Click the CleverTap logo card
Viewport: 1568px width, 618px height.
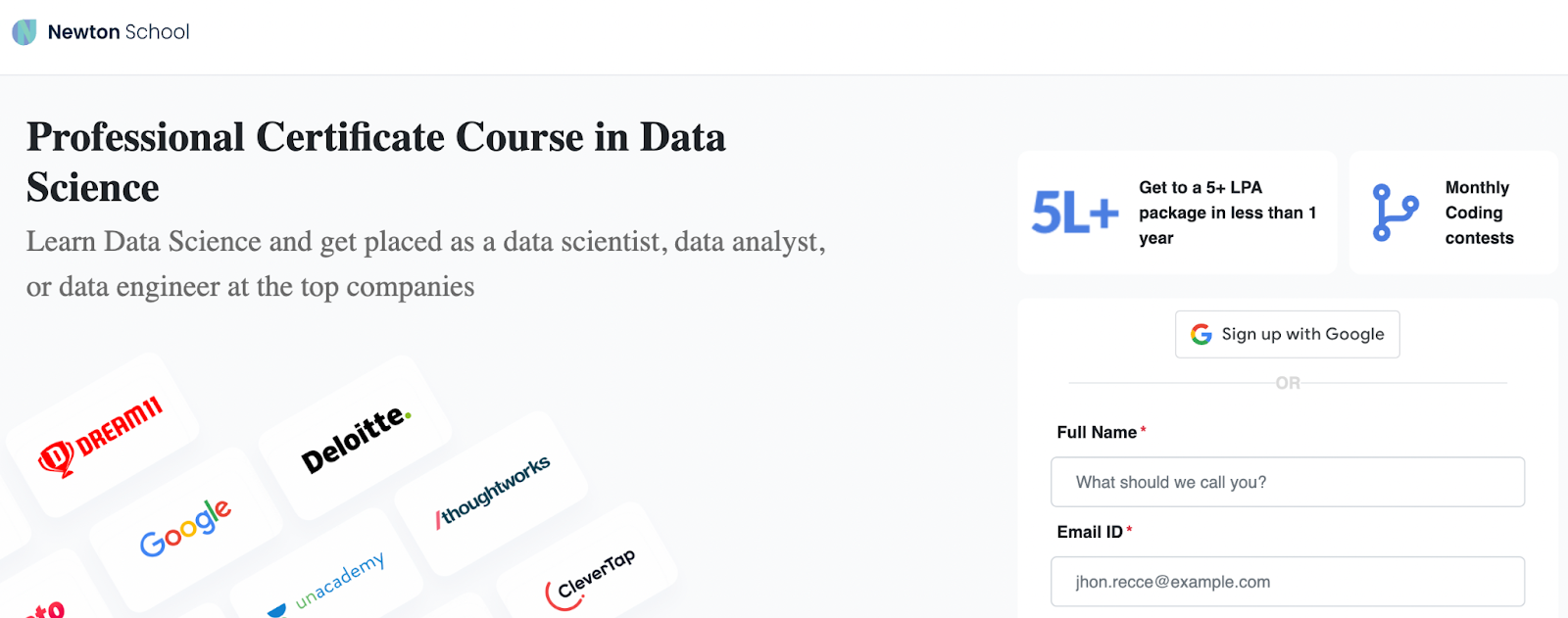click(x=588, y=578)
